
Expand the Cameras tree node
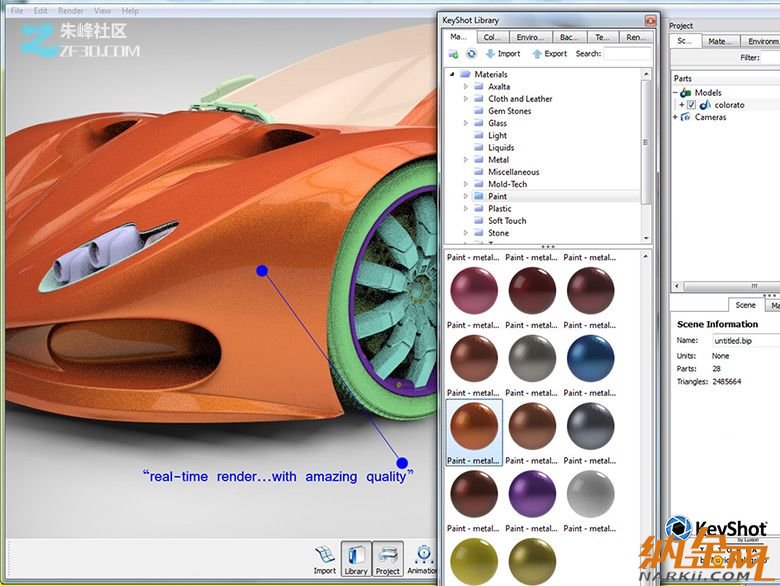point(676,117)
